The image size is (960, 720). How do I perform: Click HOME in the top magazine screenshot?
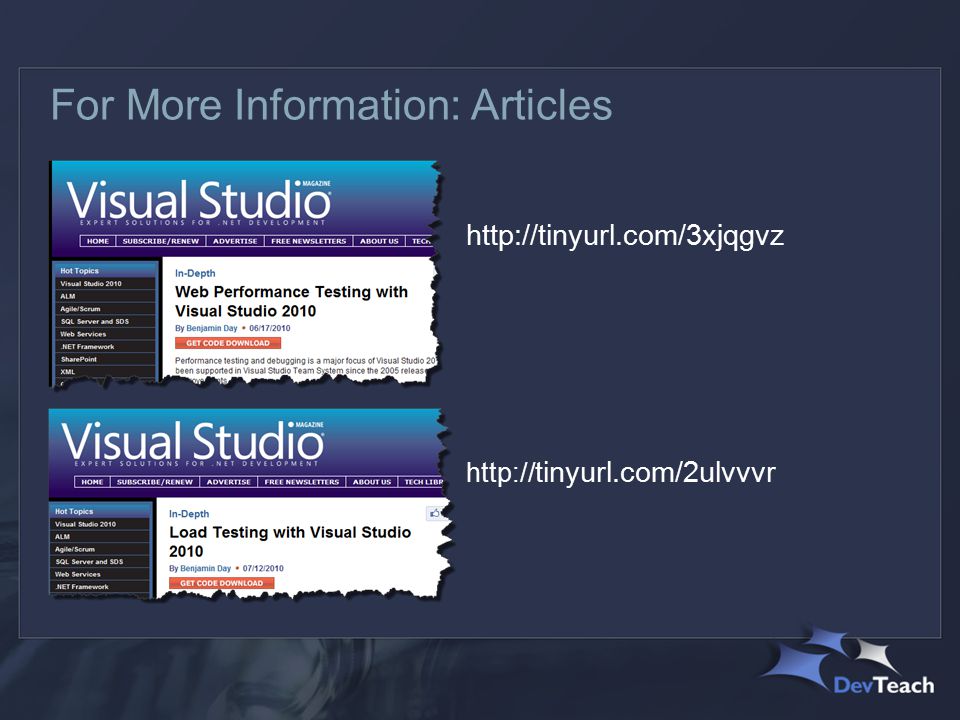98,241
